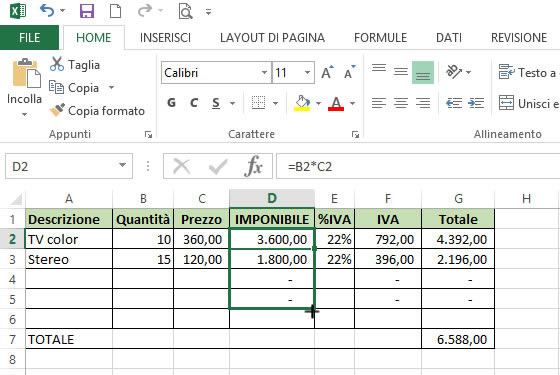Increase font size with large A

tap(327, 72)
